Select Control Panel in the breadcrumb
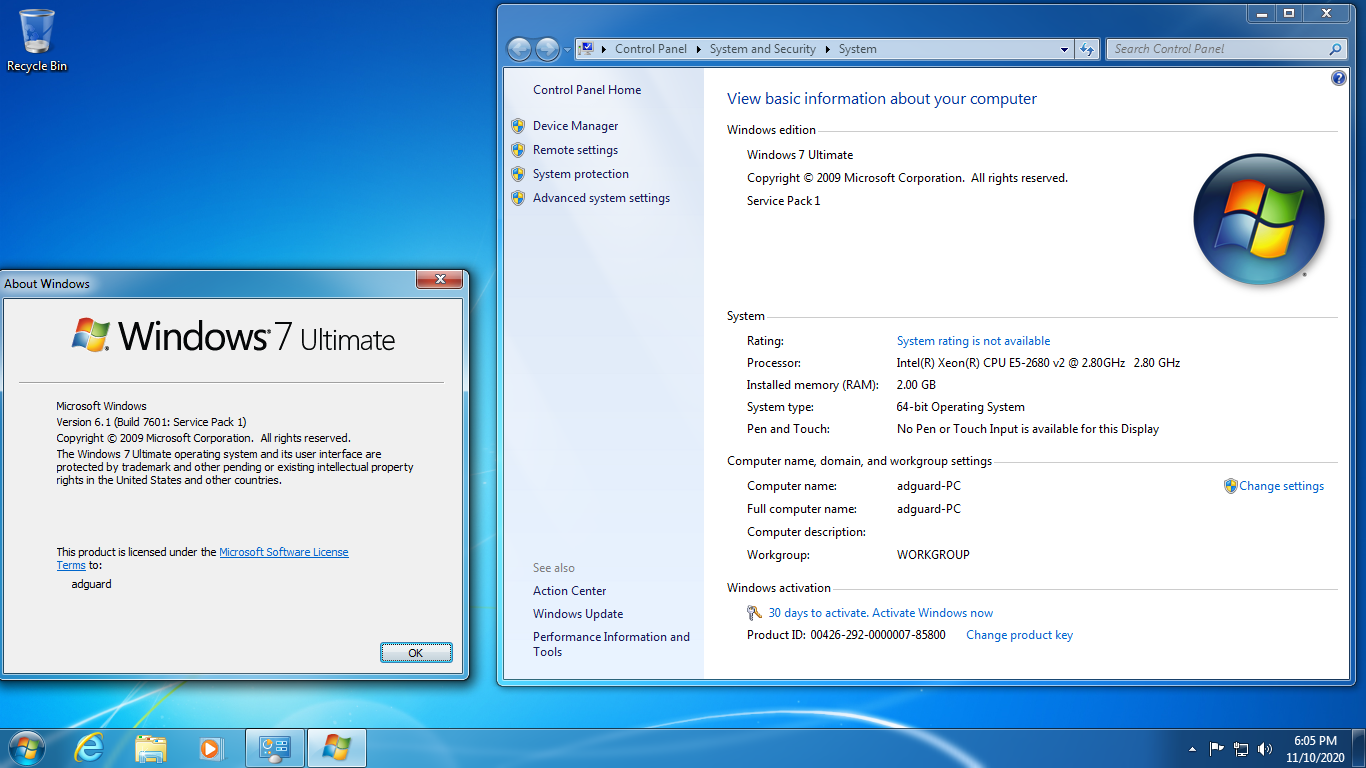Screen dimensions: 1366x768 651,49
